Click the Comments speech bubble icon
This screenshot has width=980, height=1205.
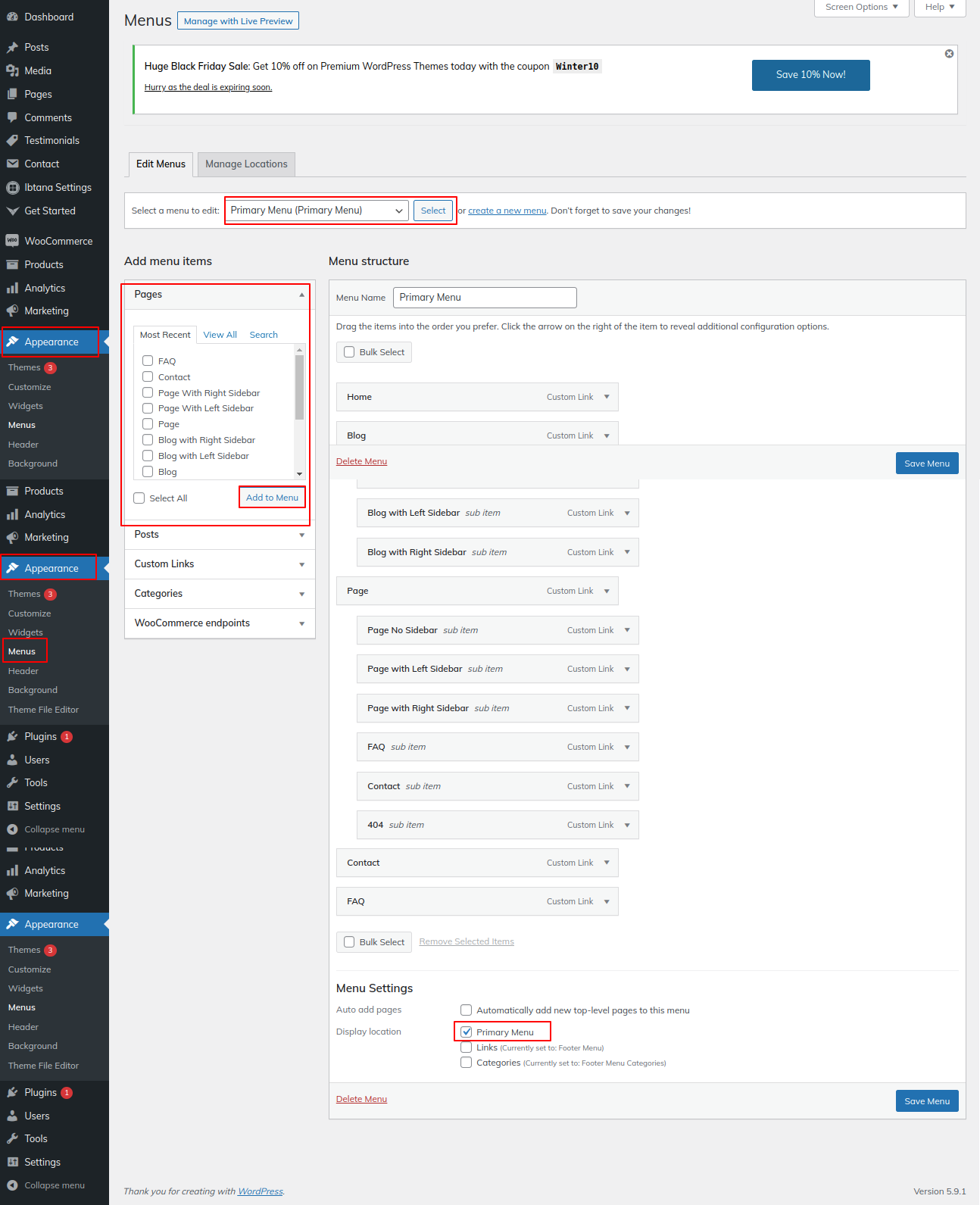[12, 117]
